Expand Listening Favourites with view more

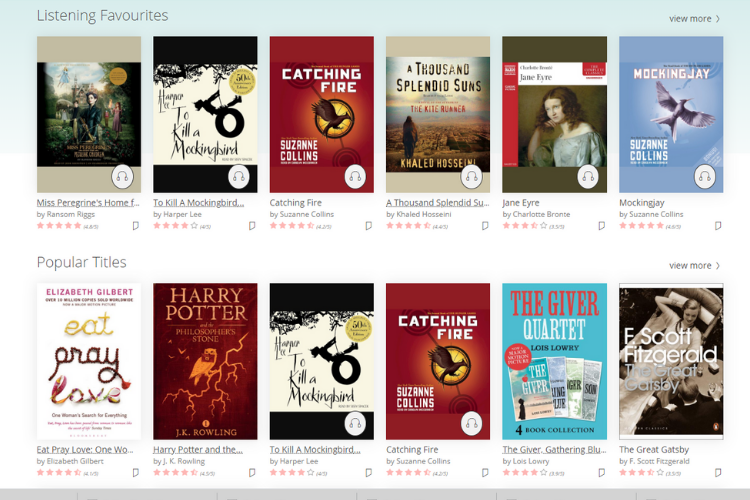[694, 19]
